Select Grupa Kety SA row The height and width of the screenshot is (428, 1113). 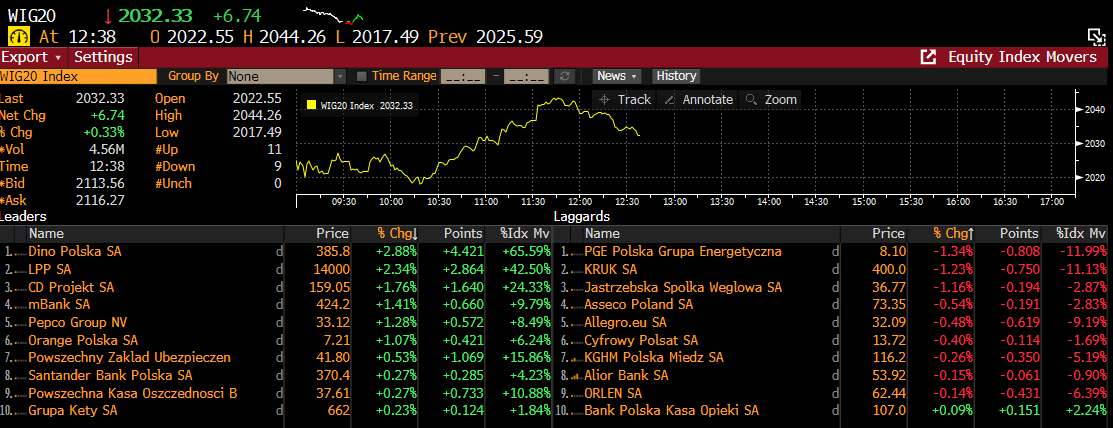pos(277,410)
